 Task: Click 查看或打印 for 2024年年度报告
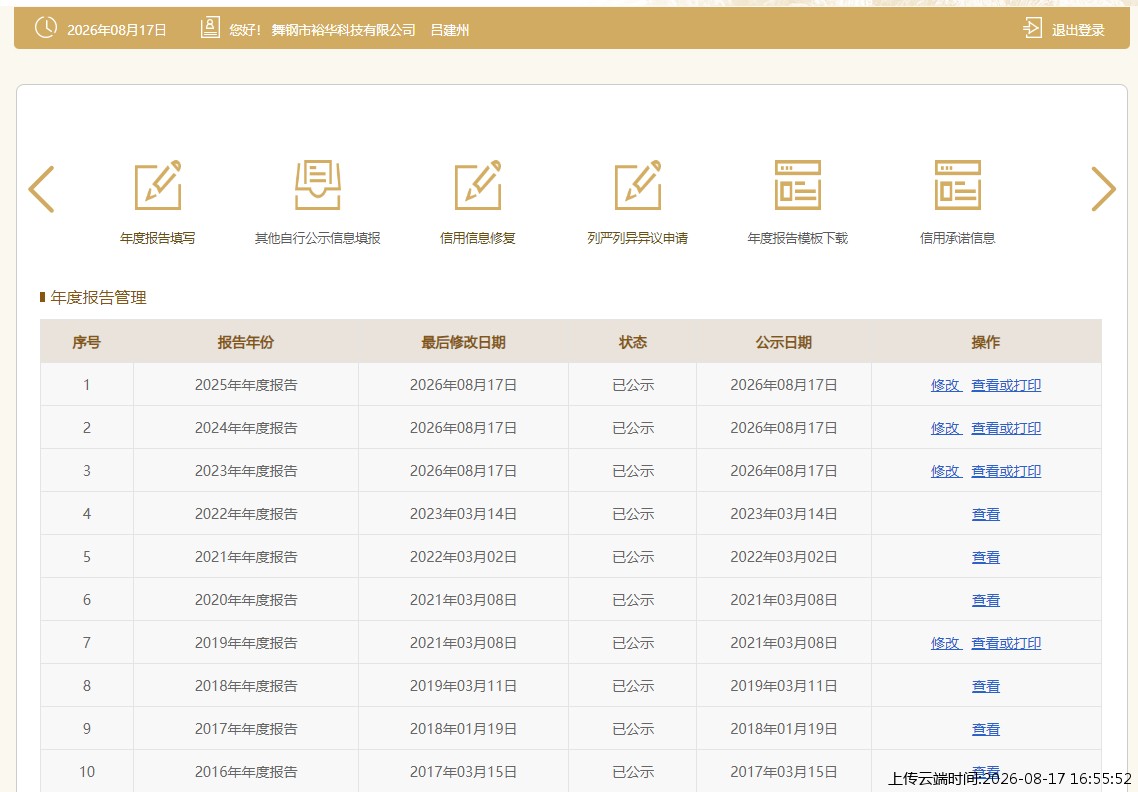click(x=1006, y=428)
